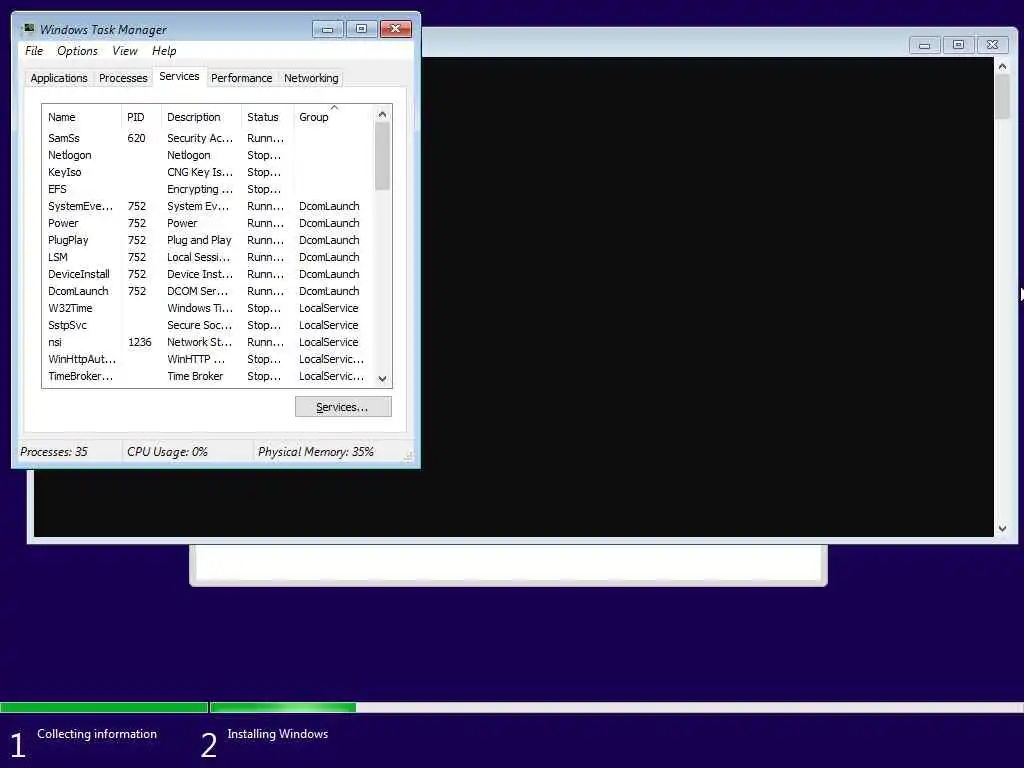The width and height of the screenshot is (1024, 768).
Task: Click the 'Network St...' description cell
Action: pos(199,342)
